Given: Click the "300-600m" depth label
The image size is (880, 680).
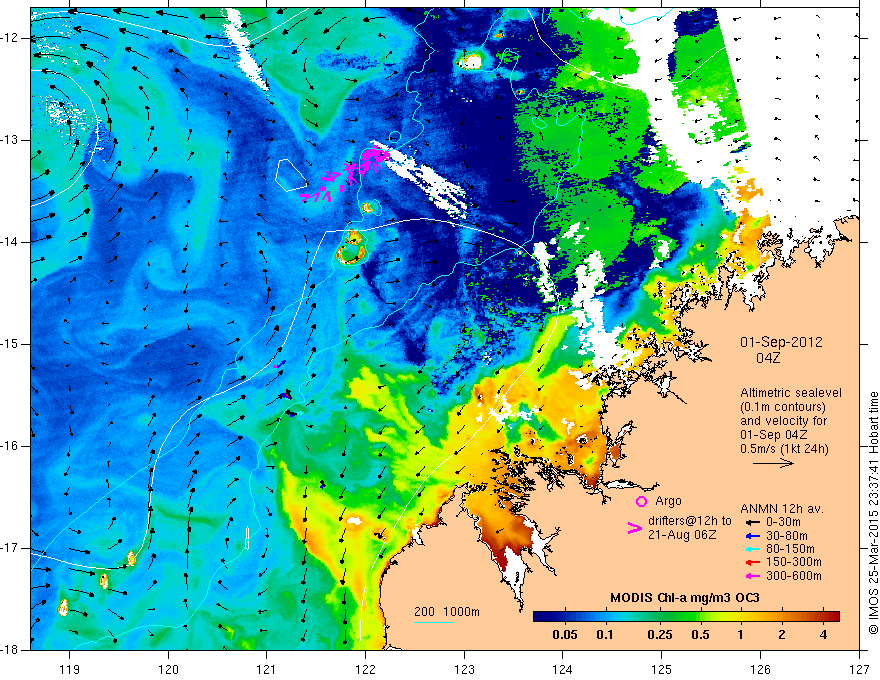Looking at the screenshot, I should point(794,576).
